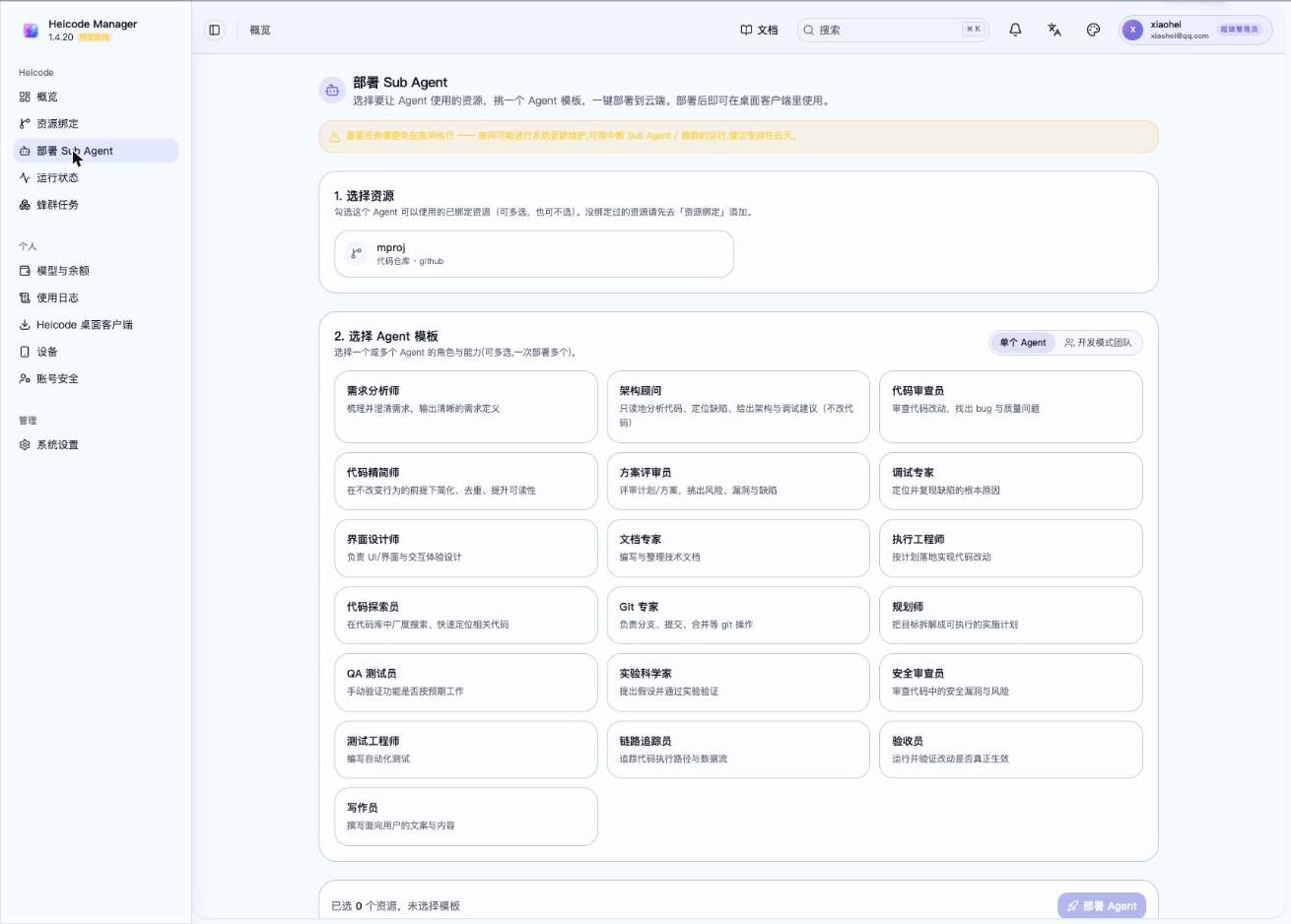Select the 调试专家 template
Image resolution: width=1291 pixels, height=924 pixels.
point(1011,481)
